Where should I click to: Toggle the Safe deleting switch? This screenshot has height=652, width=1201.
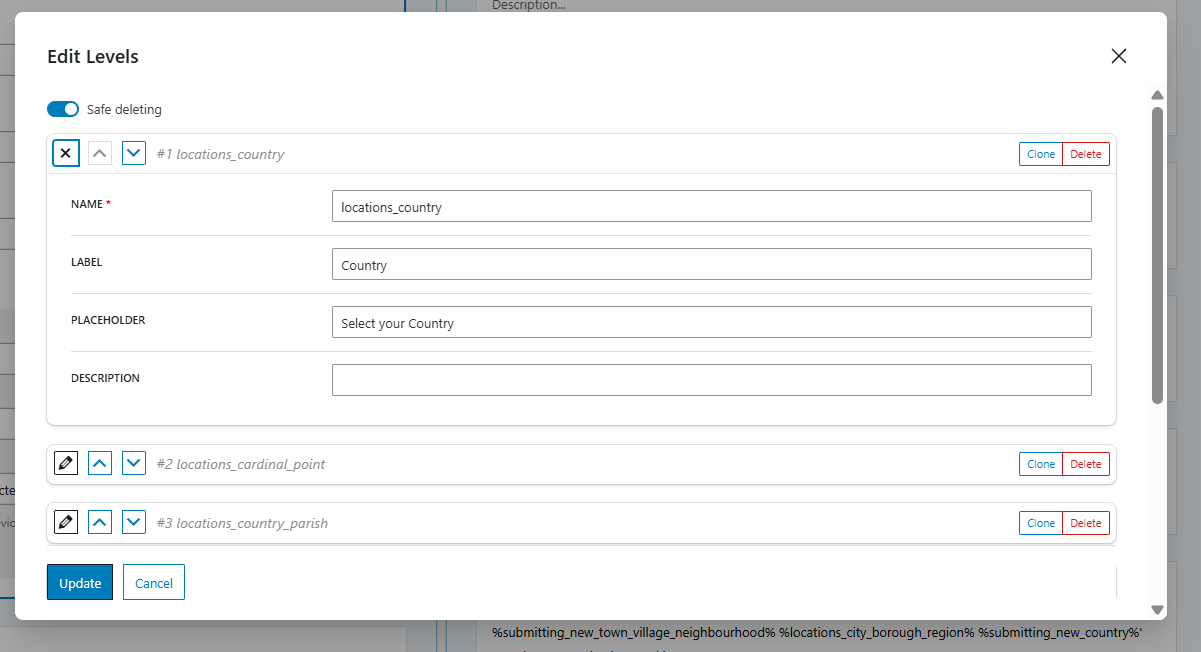click(x=63, y=109)
